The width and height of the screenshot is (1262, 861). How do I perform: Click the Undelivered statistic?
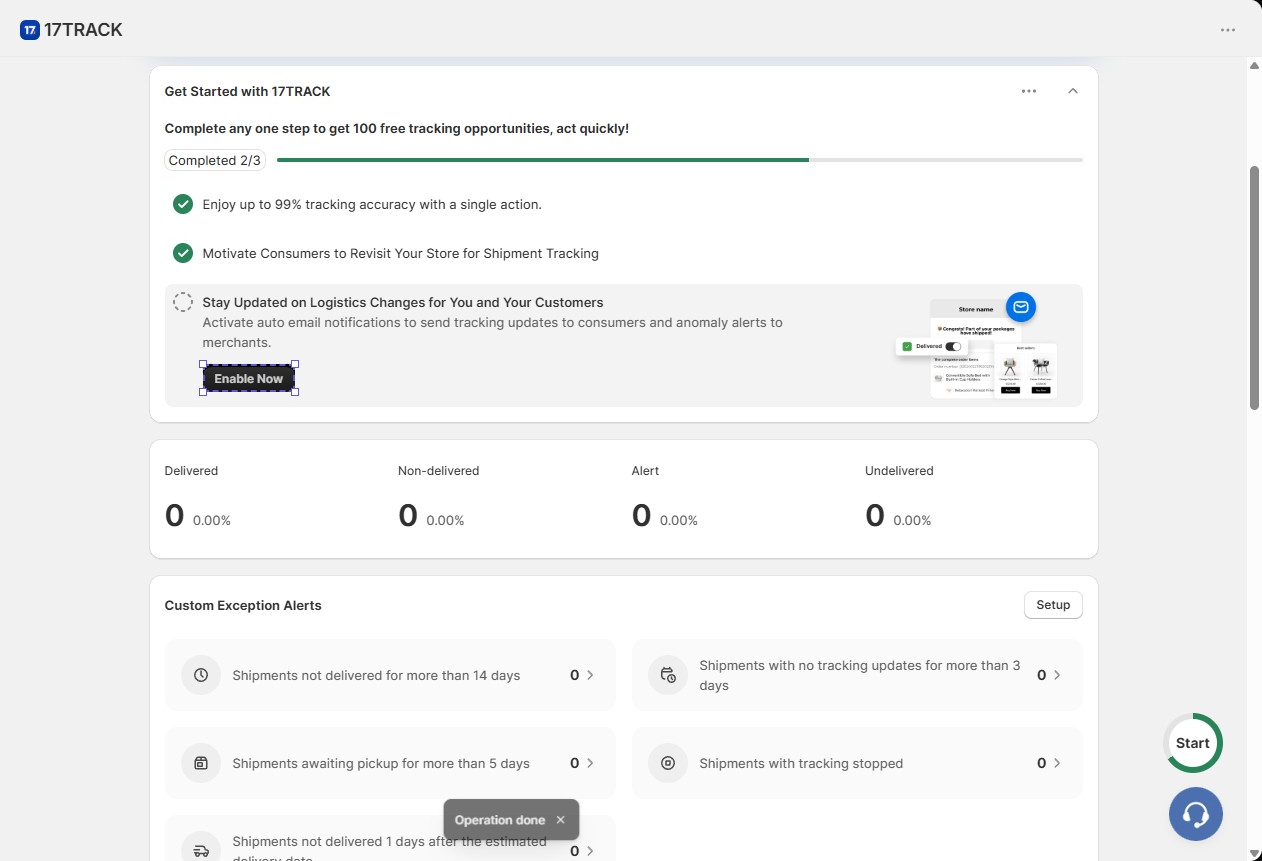point(899,499)
